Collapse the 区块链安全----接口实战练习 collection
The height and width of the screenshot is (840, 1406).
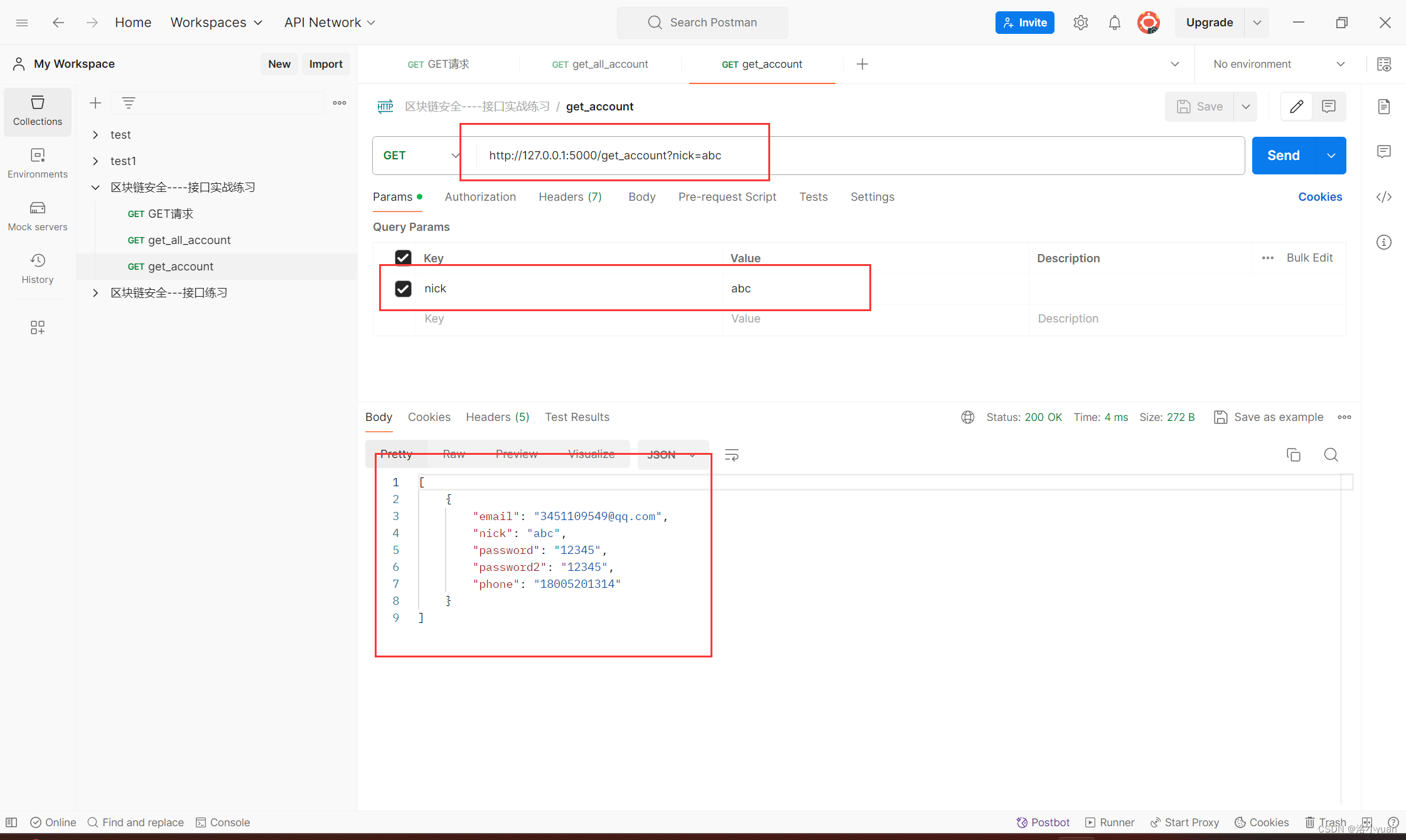[x=95, y=188]
